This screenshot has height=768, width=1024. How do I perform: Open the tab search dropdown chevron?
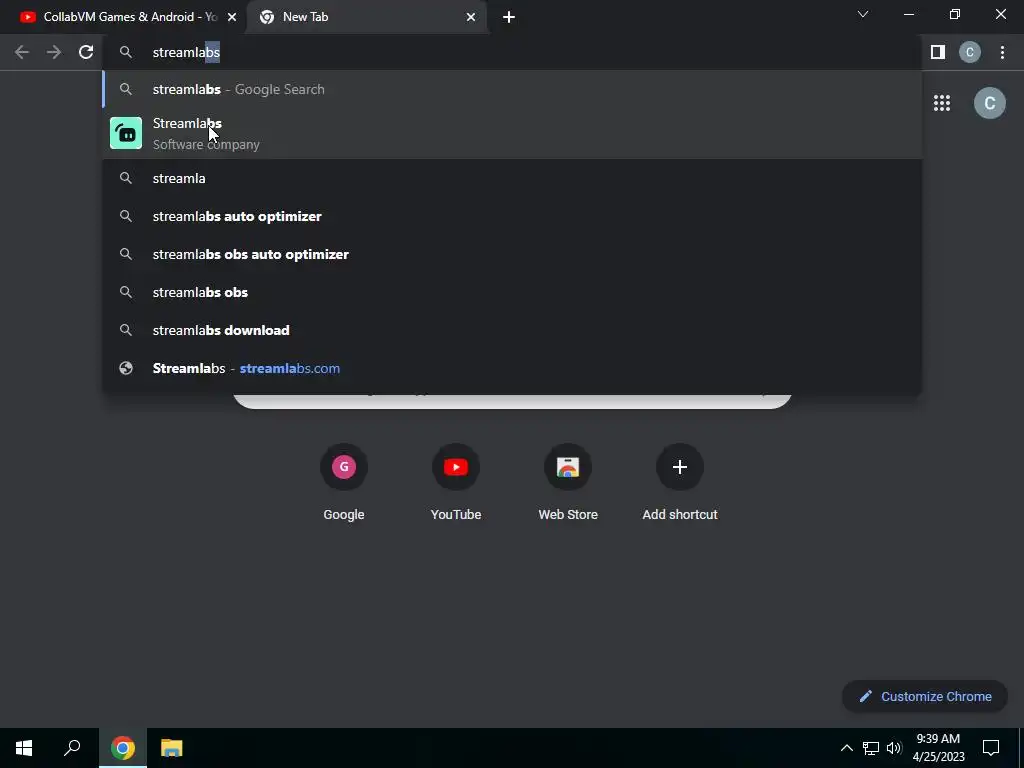[x=863, y=14]
